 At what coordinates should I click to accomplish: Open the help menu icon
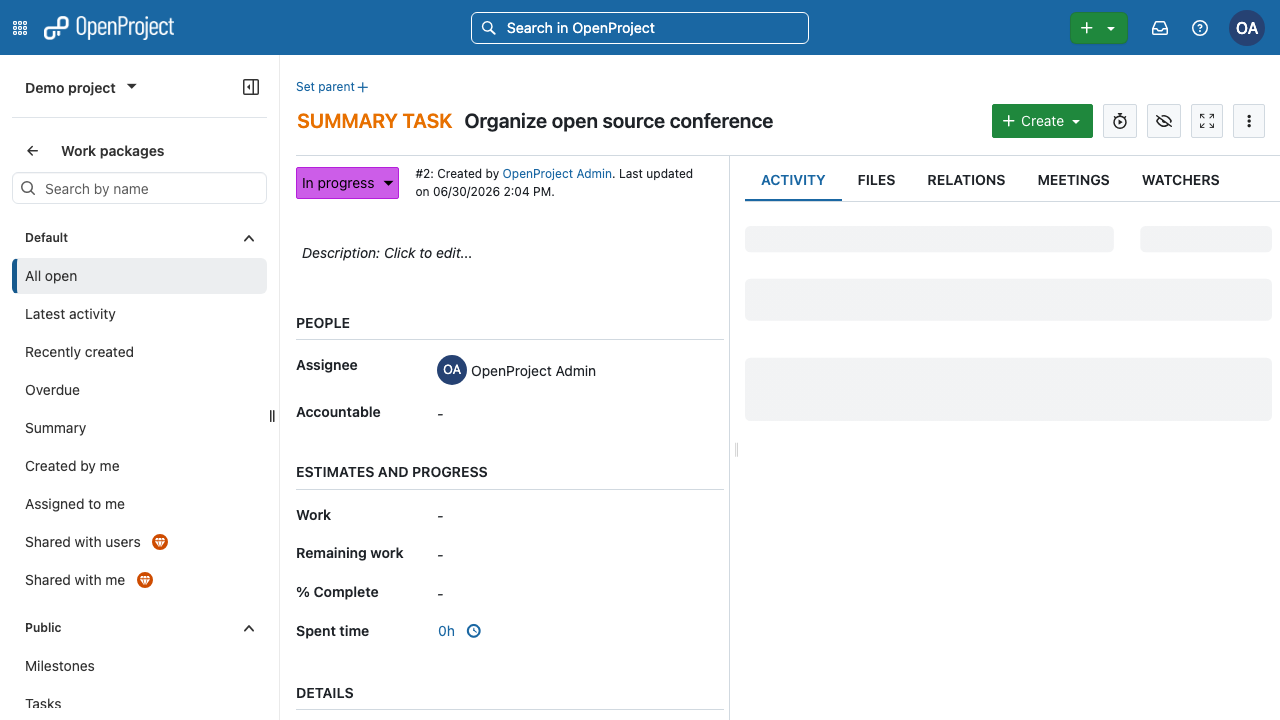tap(1200, 28)
